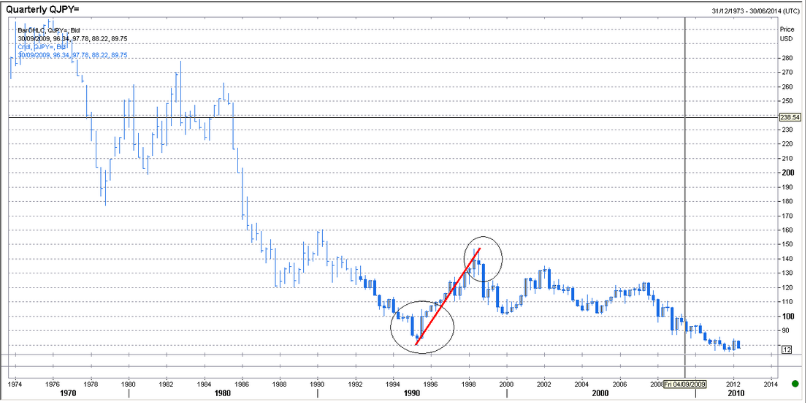Image resolution: width=806 pixels, height=403 pixels.
Task: Click the 1980 decade label on time axis
Action: 221,394
